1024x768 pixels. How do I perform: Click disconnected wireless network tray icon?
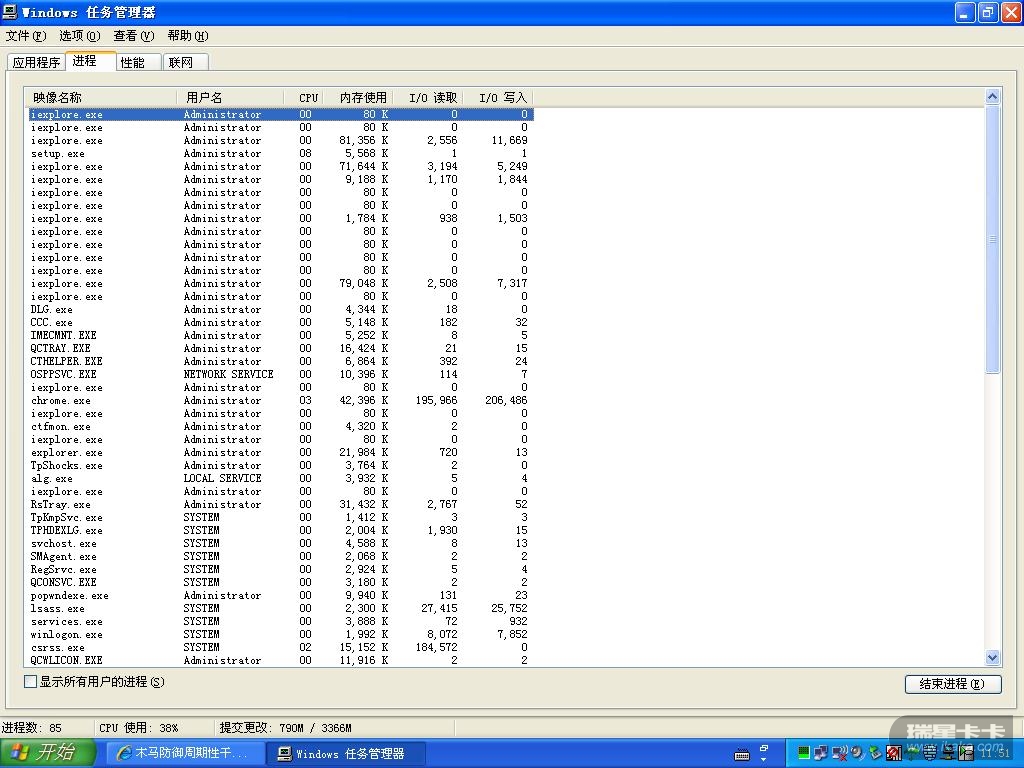click(840, 753)
